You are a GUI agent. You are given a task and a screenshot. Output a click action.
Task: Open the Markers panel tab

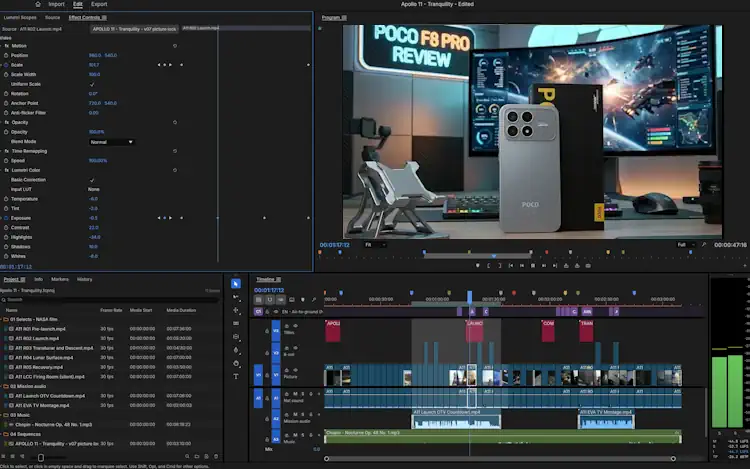click(x=60, y=279)
